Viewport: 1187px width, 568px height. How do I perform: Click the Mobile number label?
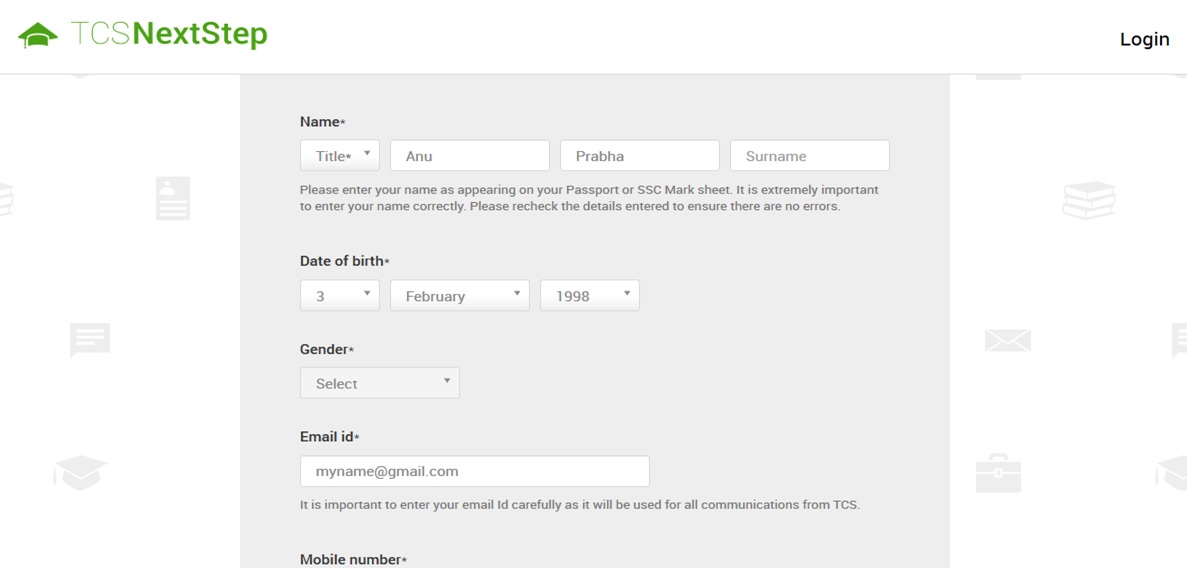[352, 559]
